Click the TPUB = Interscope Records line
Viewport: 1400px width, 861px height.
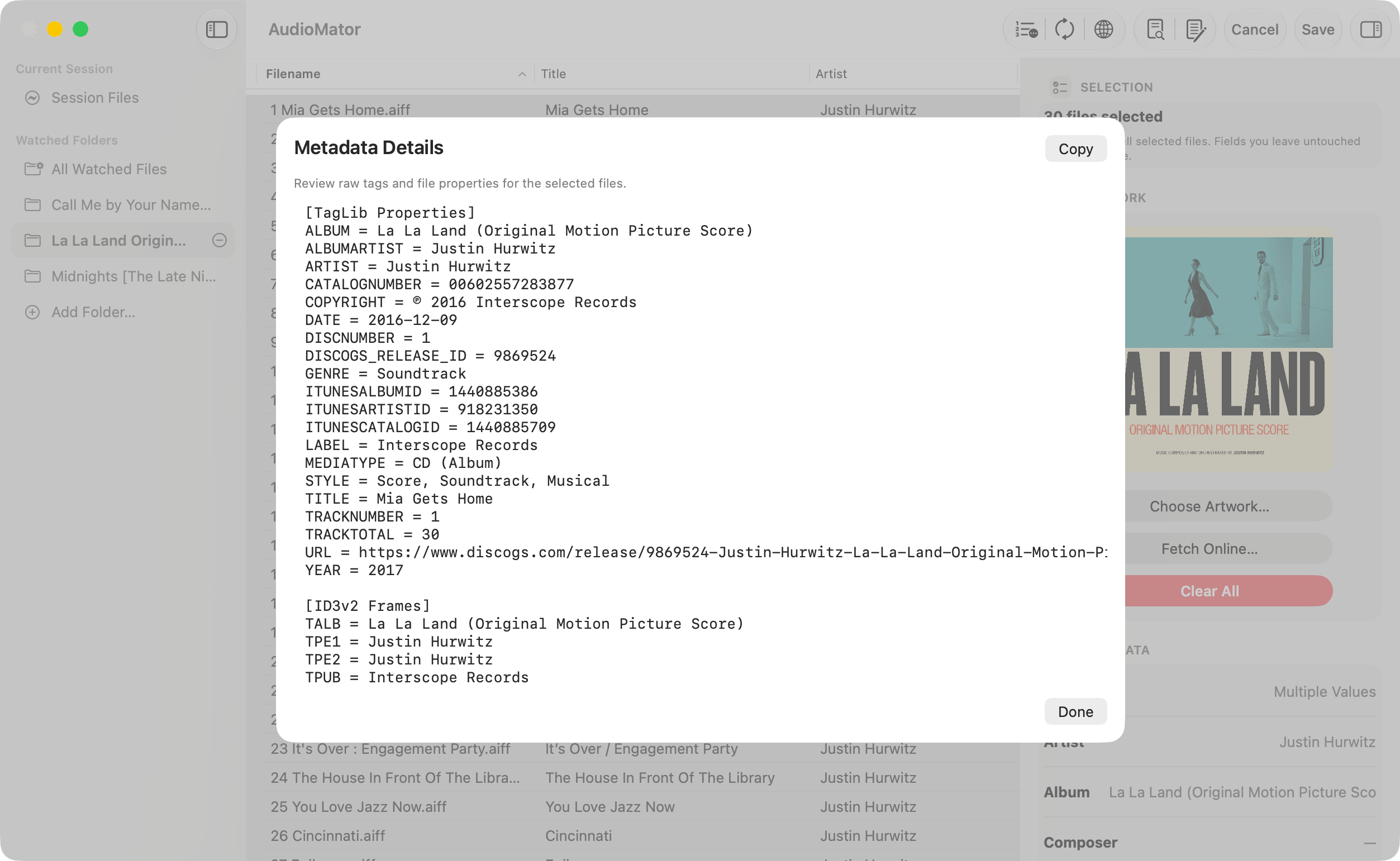point(416,677)
